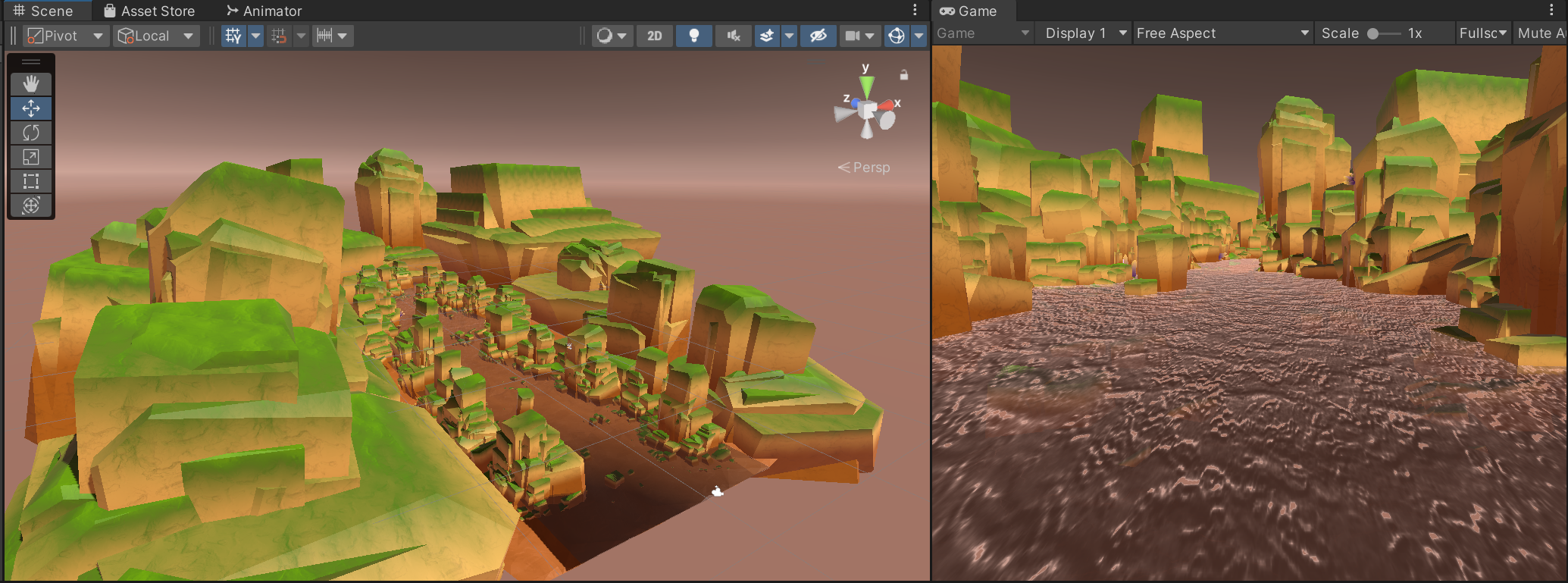Select the Scale tool
1568x583 pixels.
click(31, 157)
